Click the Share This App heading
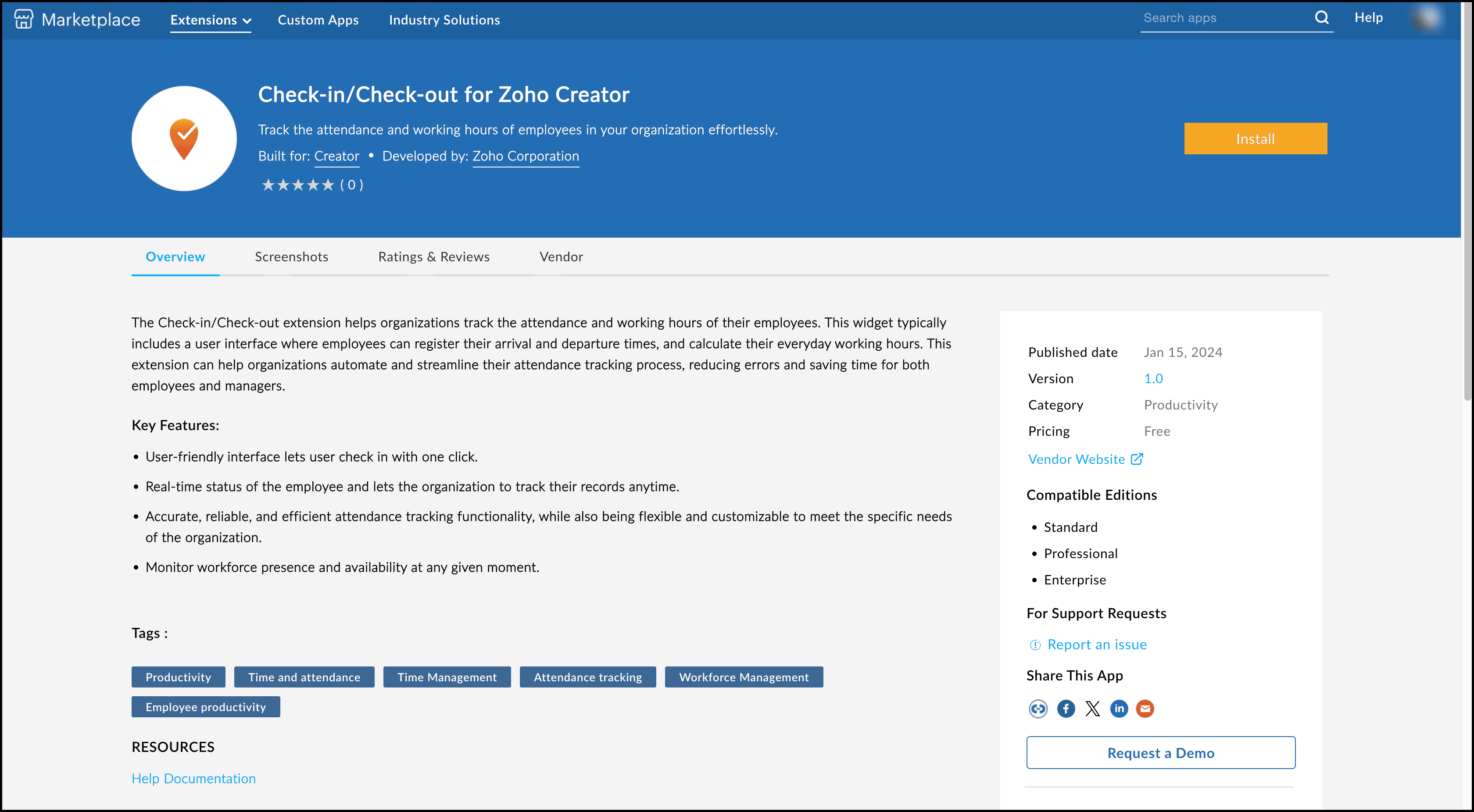 (x=1074, y=675)
